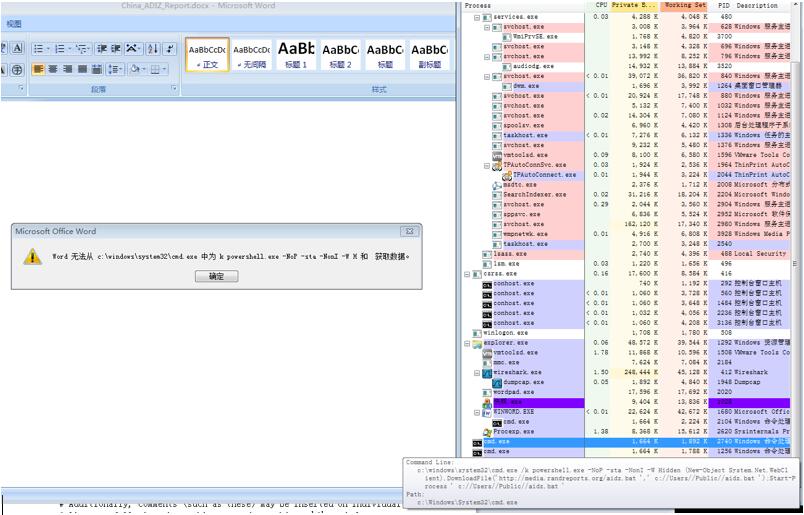Click the Bullets list icon in Word

[38, 49]
